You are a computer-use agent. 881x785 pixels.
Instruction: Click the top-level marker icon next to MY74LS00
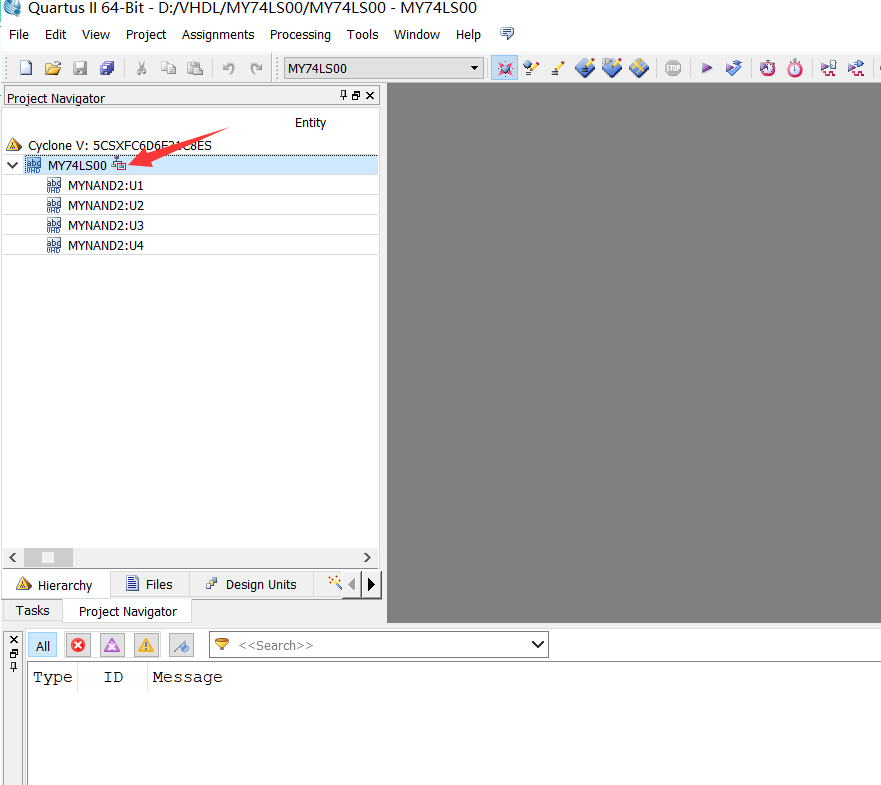[119, 164]
